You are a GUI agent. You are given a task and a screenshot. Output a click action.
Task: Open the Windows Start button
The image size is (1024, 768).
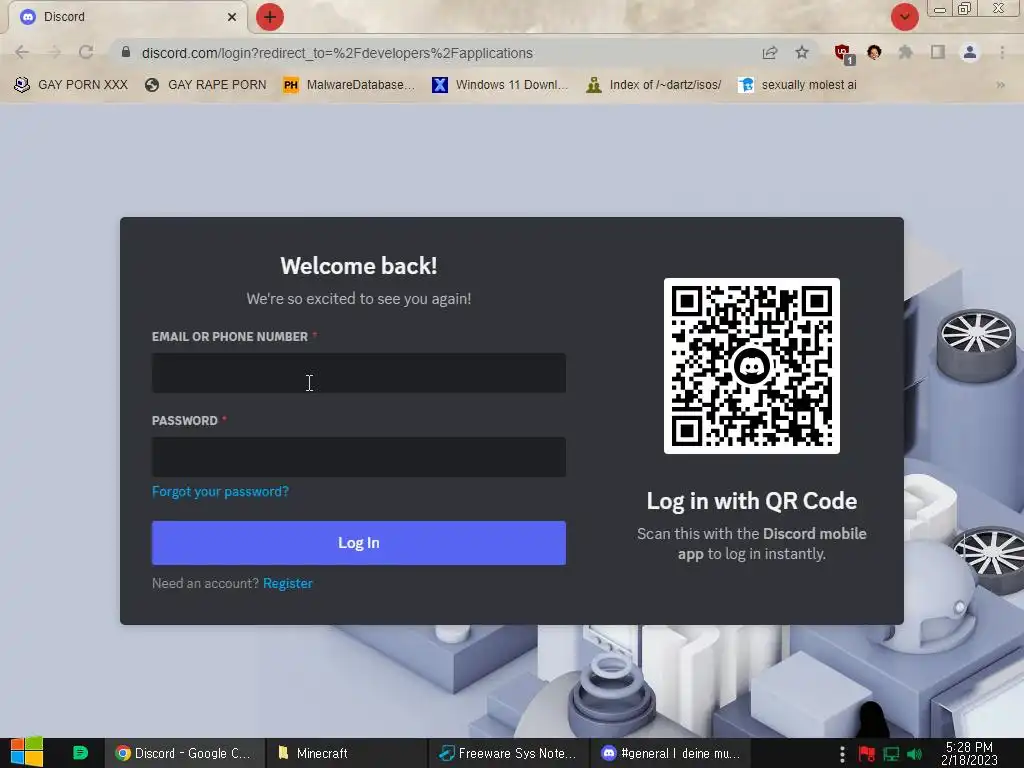[27, 753]
